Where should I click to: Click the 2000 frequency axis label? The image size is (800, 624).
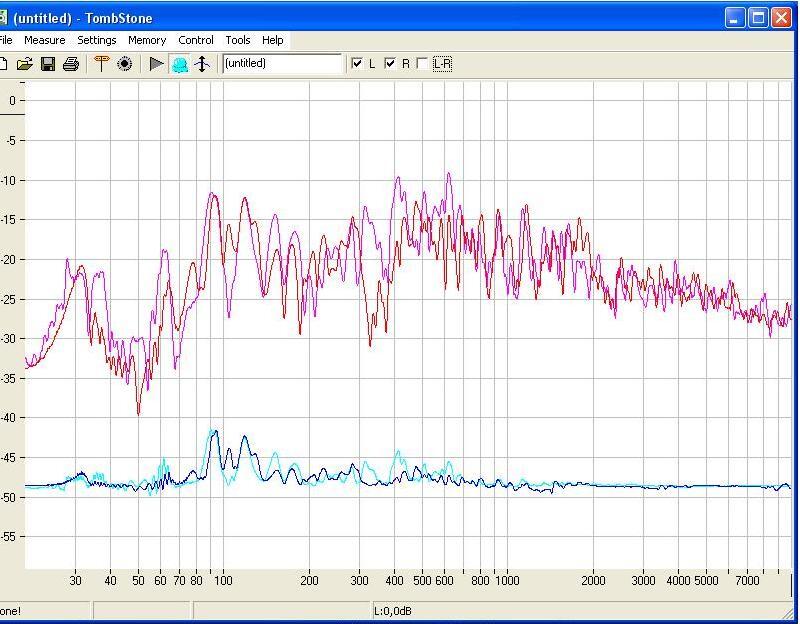coord(593,581)
